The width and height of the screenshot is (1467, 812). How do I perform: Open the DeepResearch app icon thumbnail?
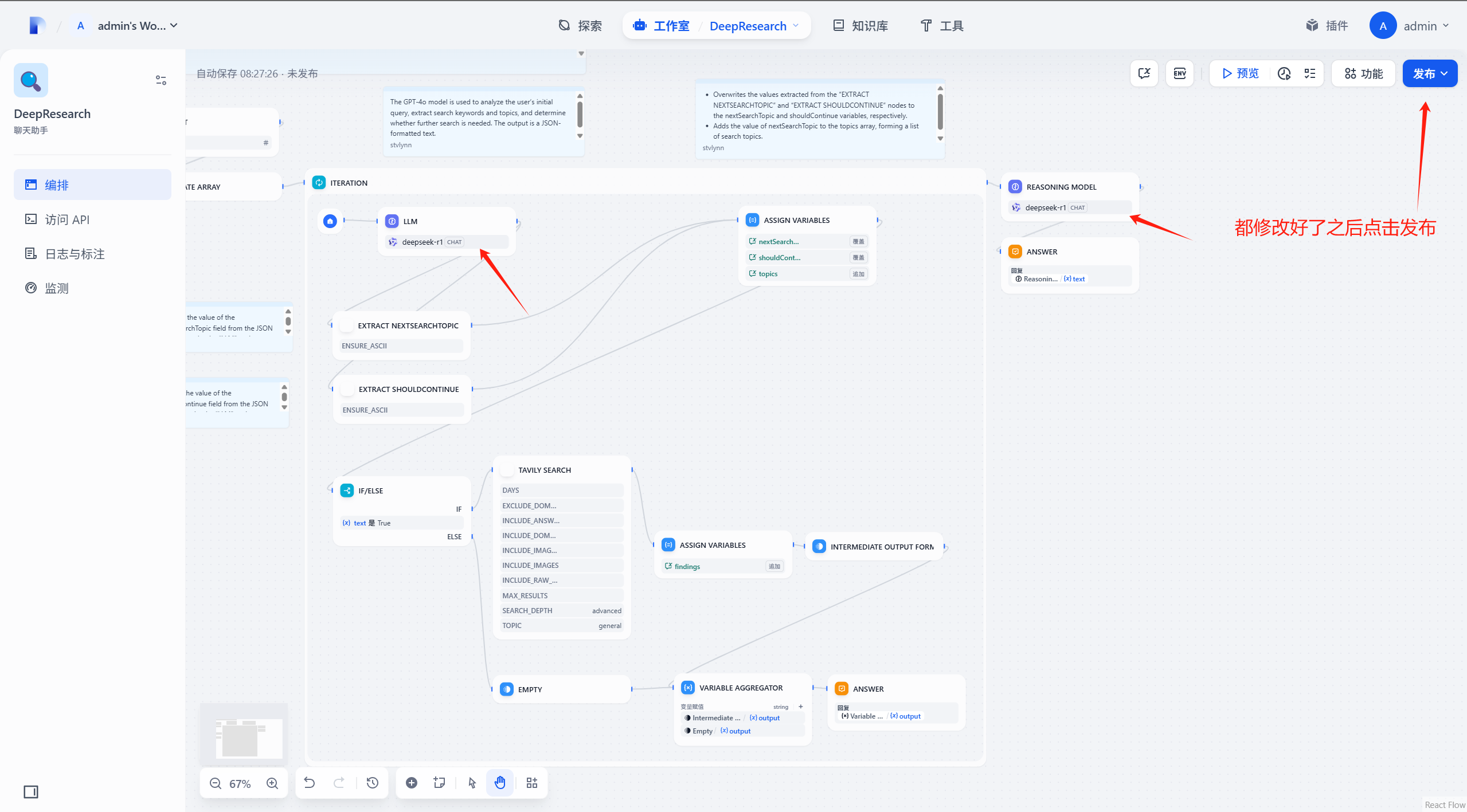pyautogui.click(x=31, y=80)
